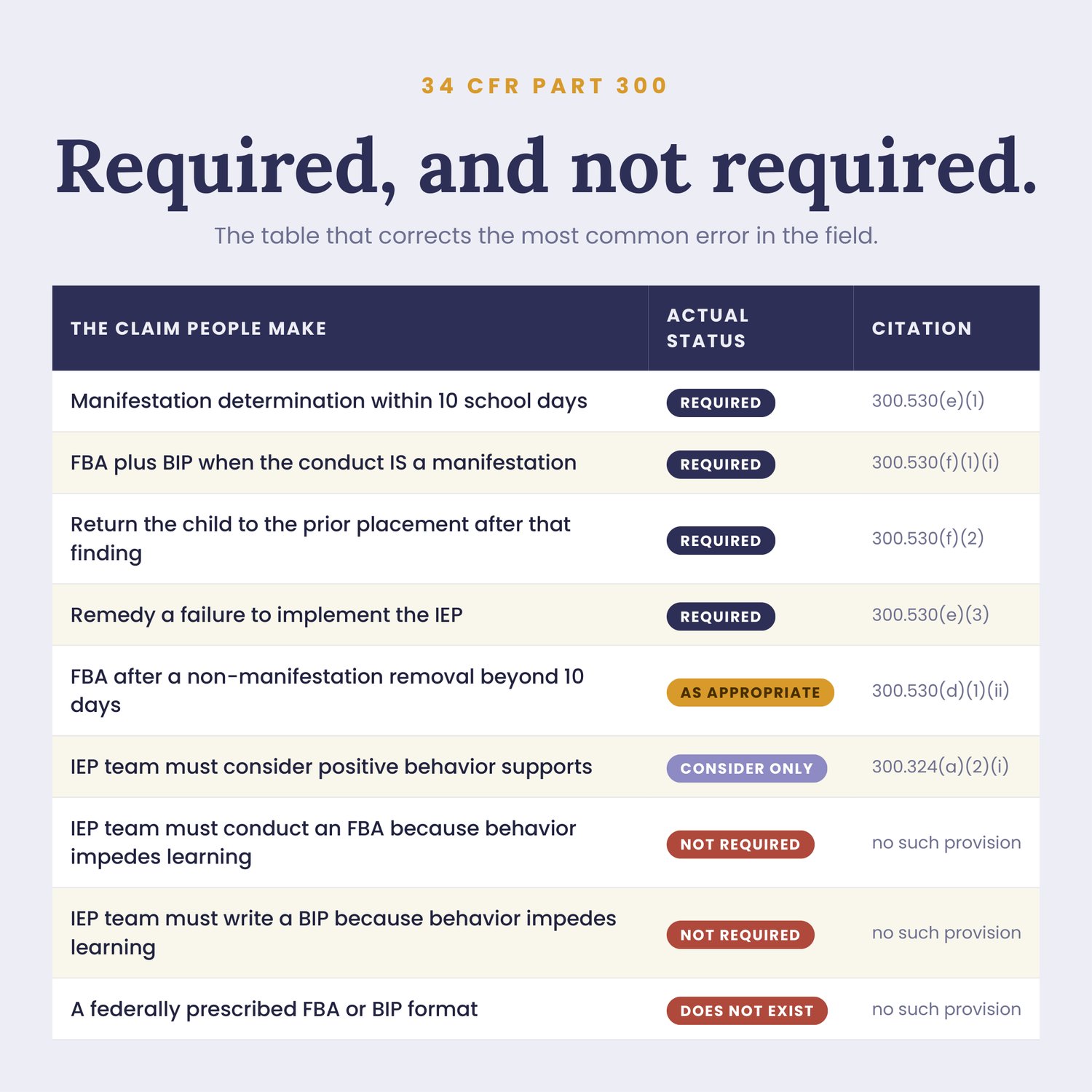The height and width of the screenshot is (1092, 1092).
Task: Select 'IEP team must consider positive behavior supports' text
Action: click(x=331, y=767)
